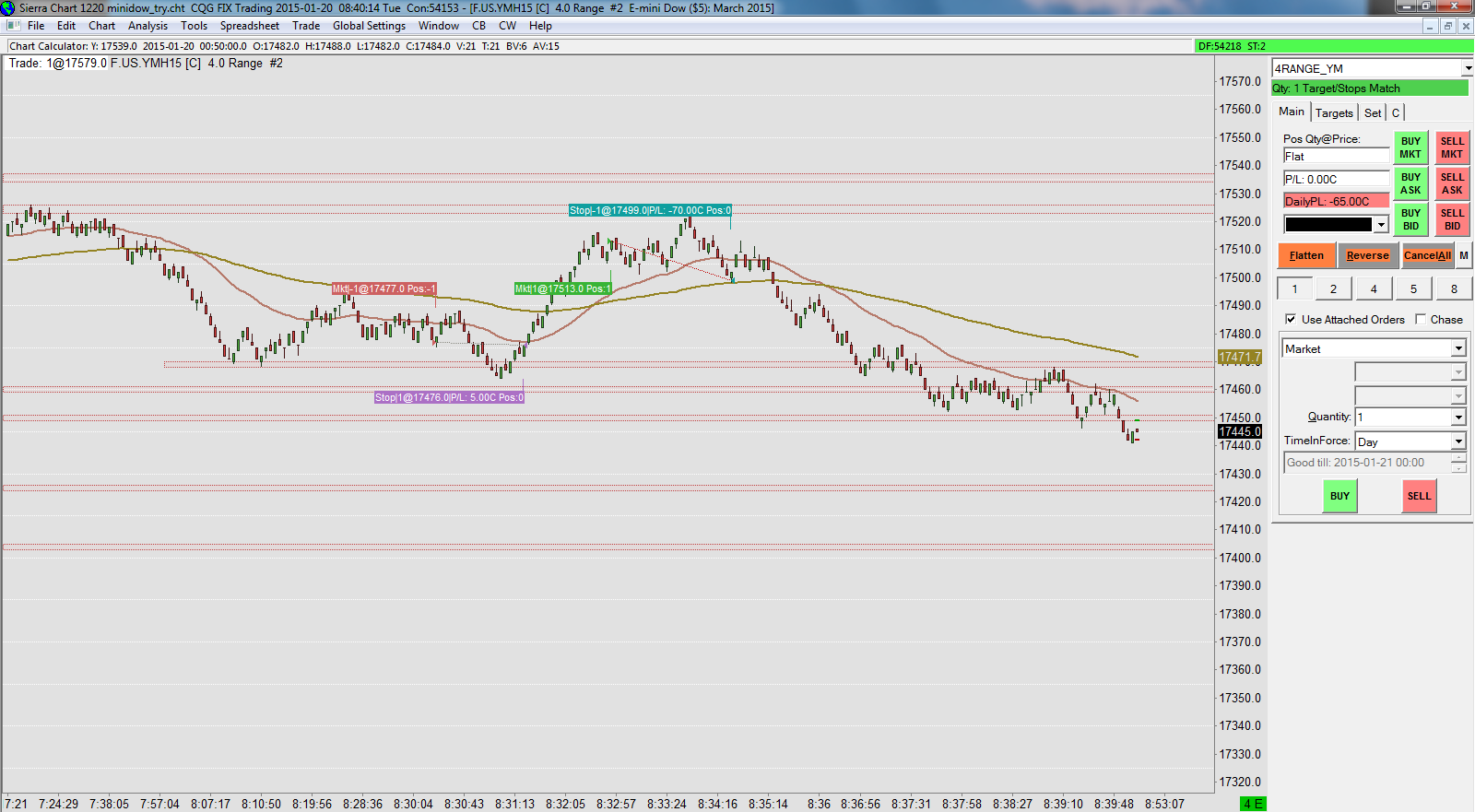Click the Trade: 1@17579.0 F.US.YMH15 chart header

tap(146, 64)
